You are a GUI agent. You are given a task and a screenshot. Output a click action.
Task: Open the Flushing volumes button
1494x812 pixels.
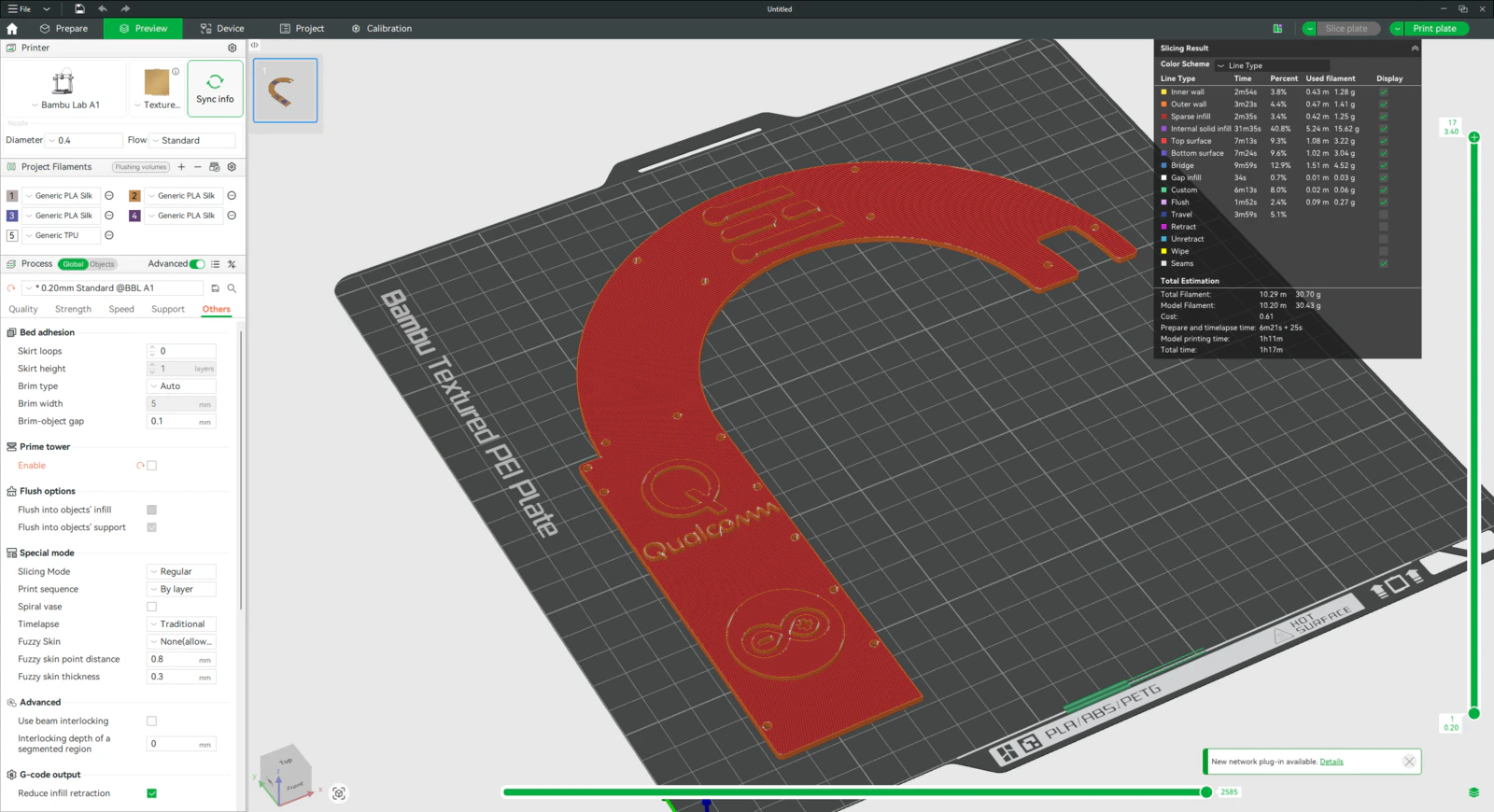(x=141, y=167)
